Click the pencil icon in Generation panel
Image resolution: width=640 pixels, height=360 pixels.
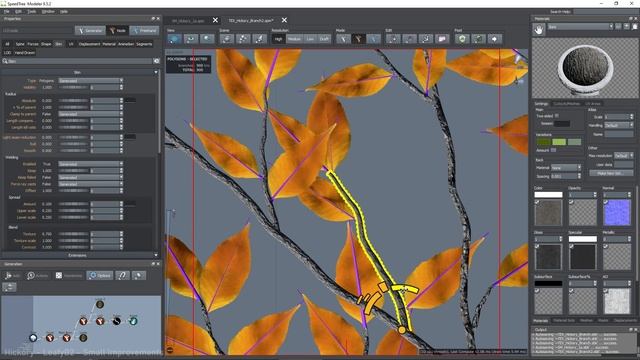coord(138,276)
